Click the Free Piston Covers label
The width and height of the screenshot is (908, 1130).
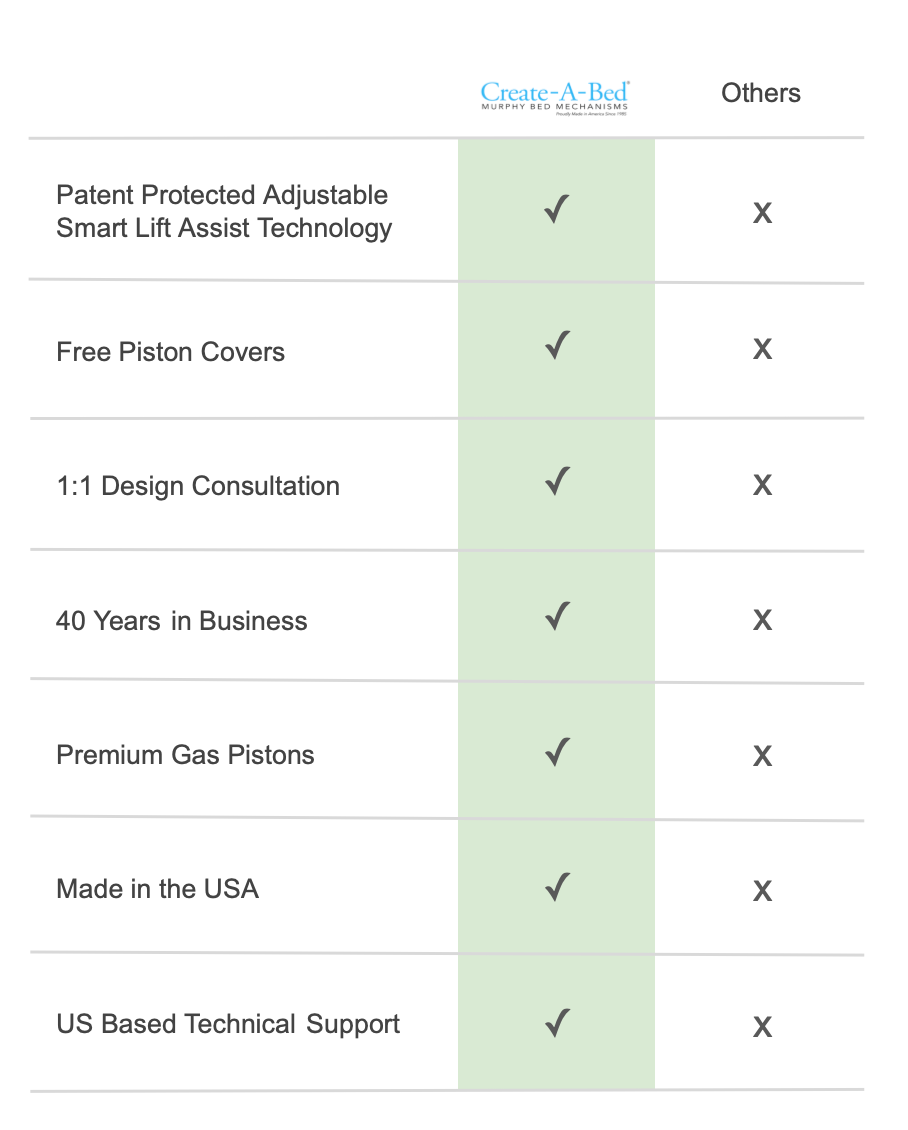coord(170,352)
